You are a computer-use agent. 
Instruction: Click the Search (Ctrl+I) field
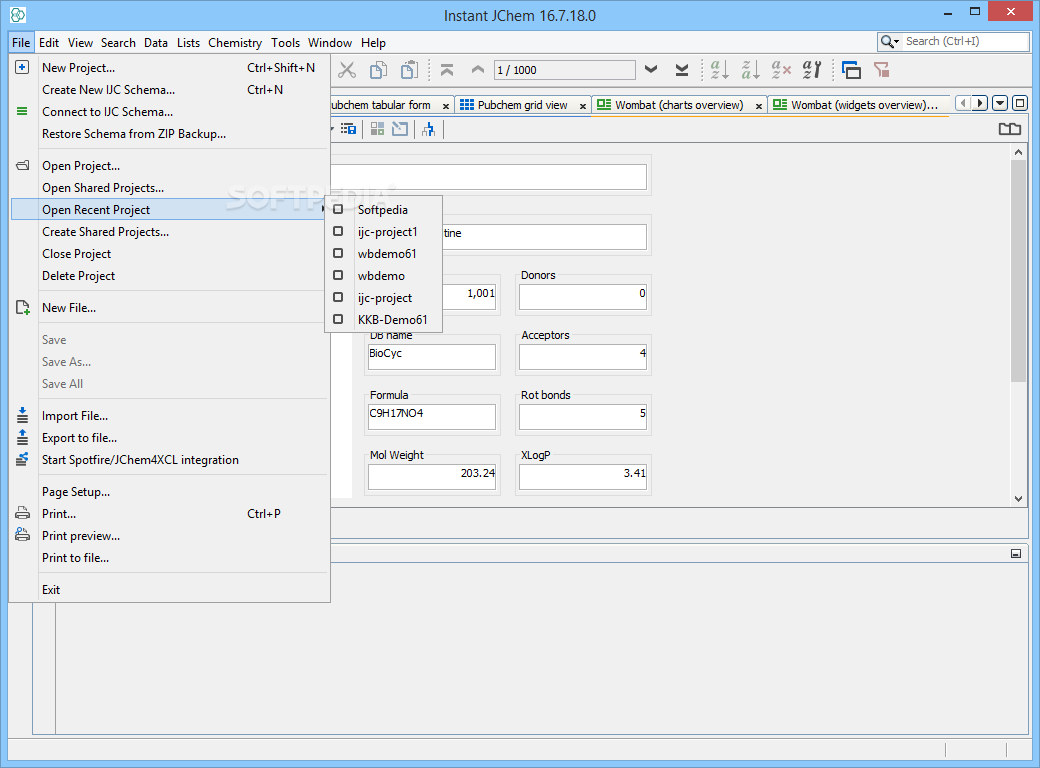click(x=966, y=41)
